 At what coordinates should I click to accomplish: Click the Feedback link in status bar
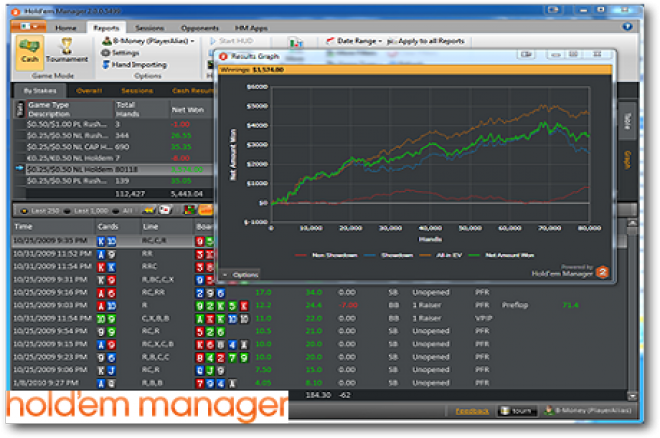(472, 411)
